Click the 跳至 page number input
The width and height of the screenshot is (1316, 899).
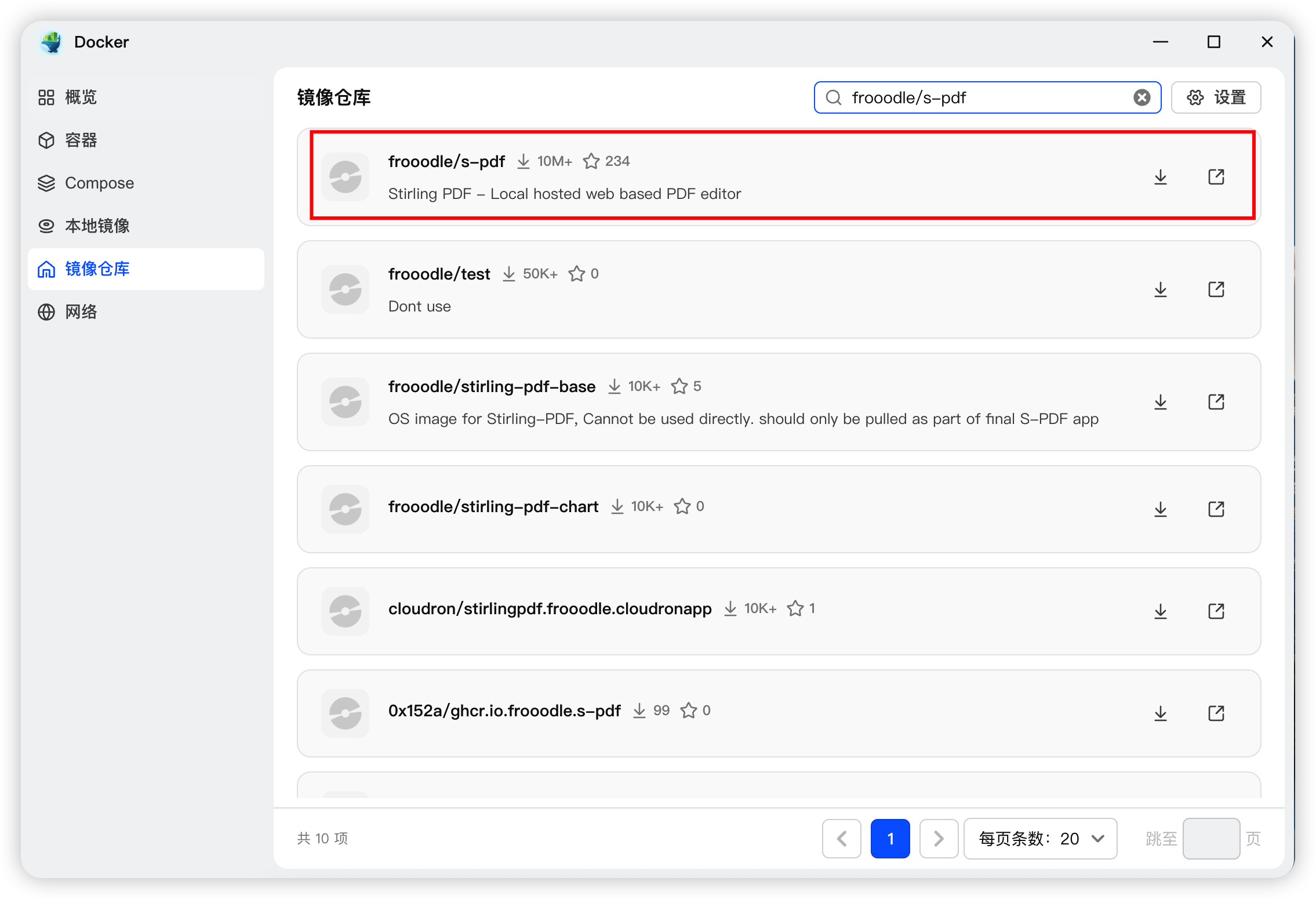1210,839
